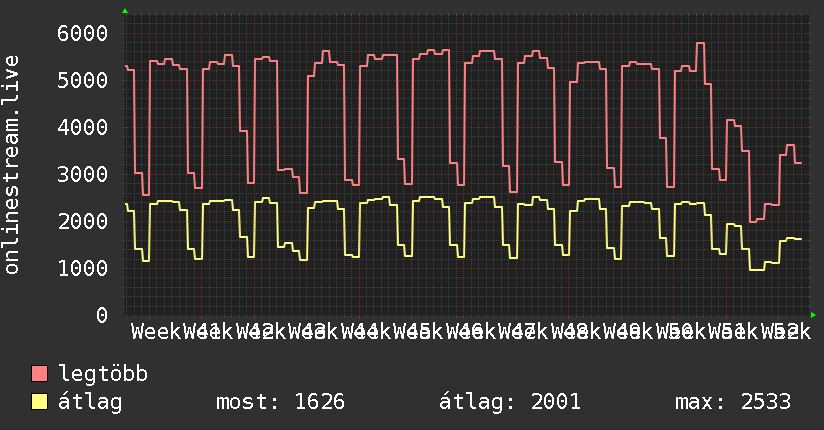Click the 5000 y-axis label
The width and height of the screenshot is (824, 430).
coord(83,80)
